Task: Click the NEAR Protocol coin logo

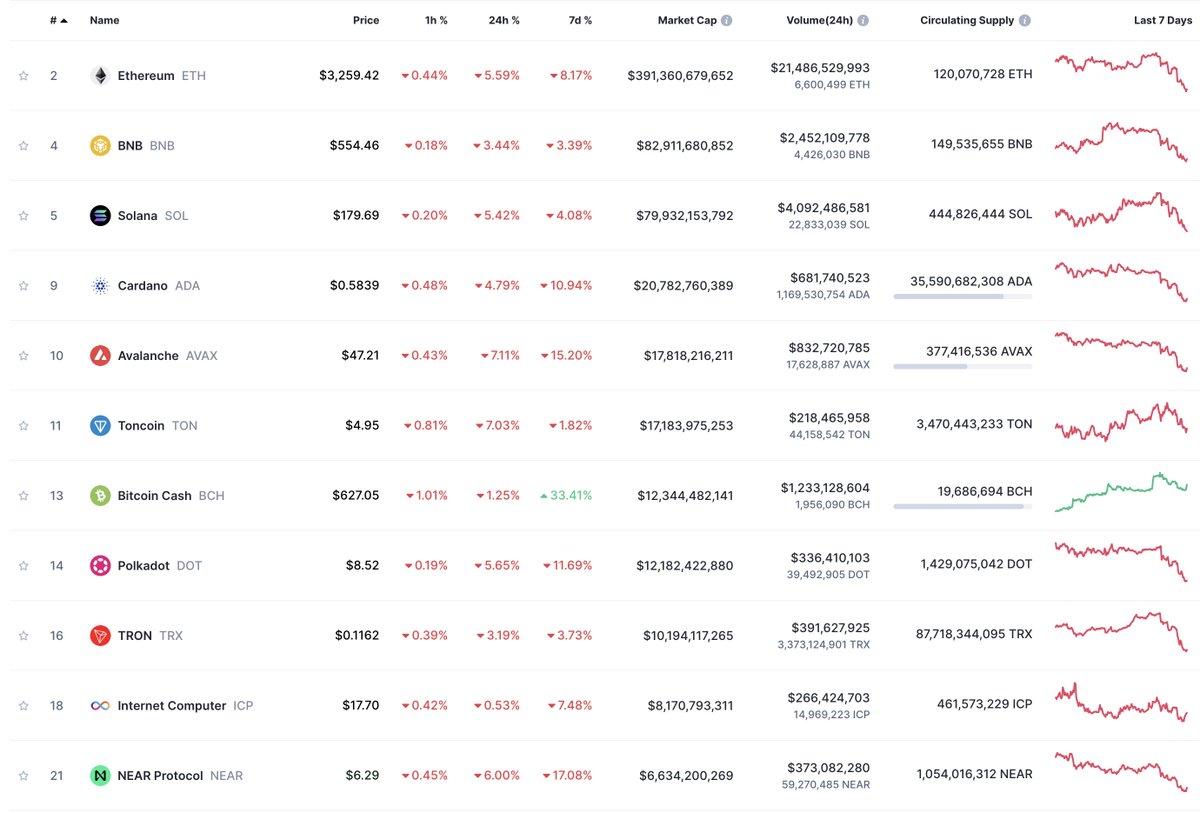Action: point(100,776)
